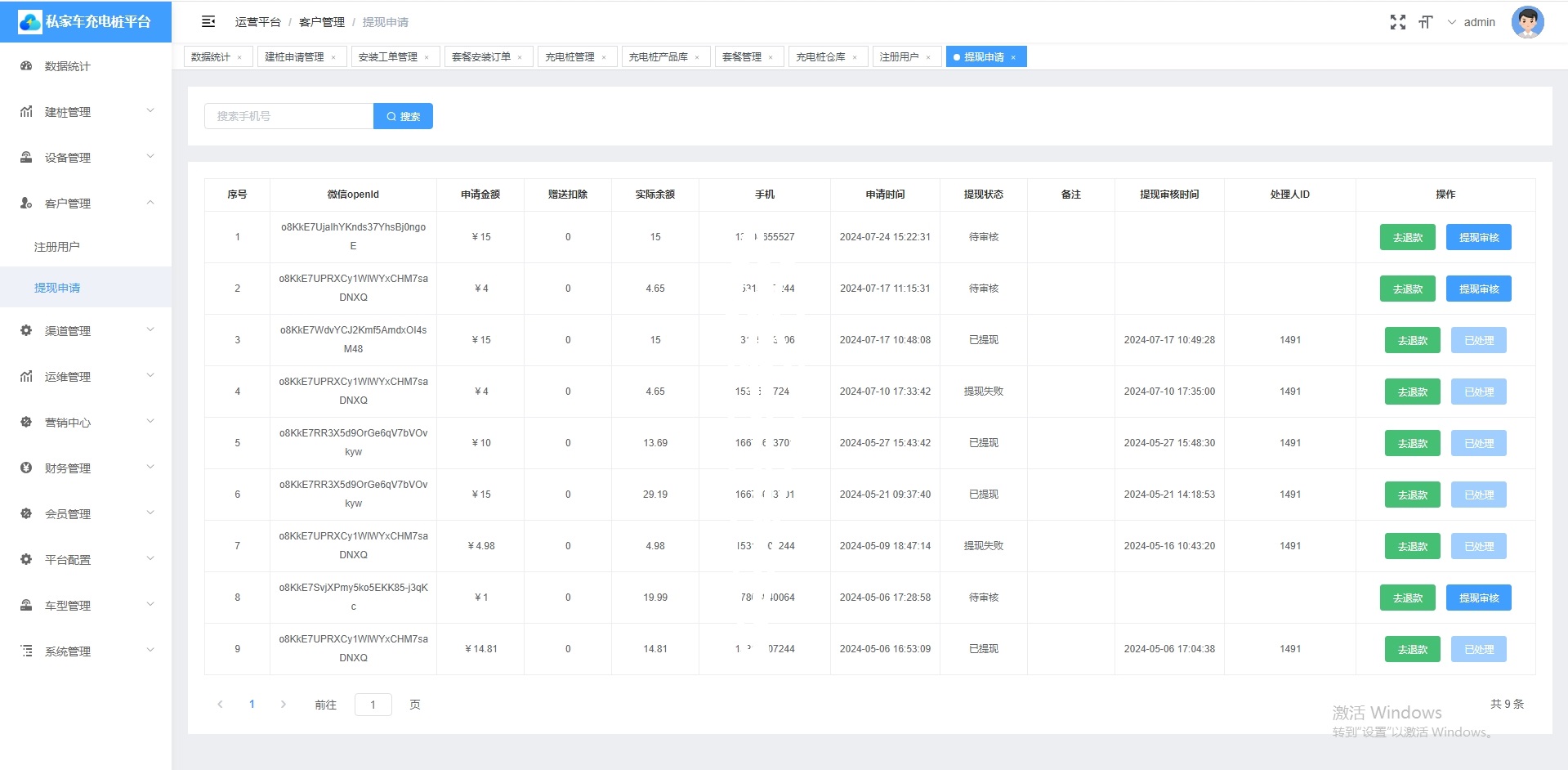
Task: Close the 安装工单管理 tab
Action: tap(427, 57)
